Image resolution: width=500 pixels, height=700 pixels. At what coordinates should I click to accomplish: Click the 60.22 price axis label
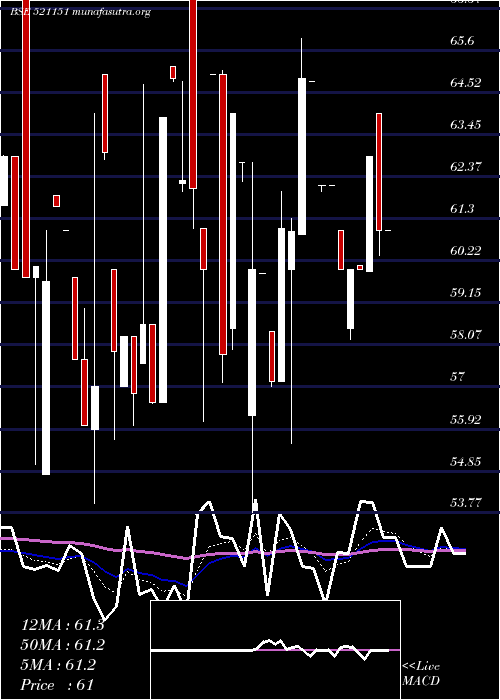466,250
